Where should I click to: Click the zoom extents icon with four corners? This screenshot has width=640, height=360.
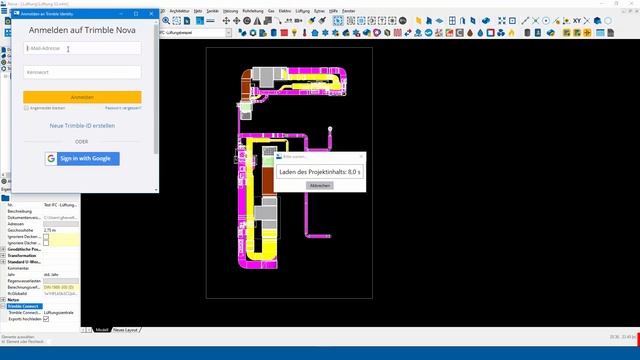(502, 20)
